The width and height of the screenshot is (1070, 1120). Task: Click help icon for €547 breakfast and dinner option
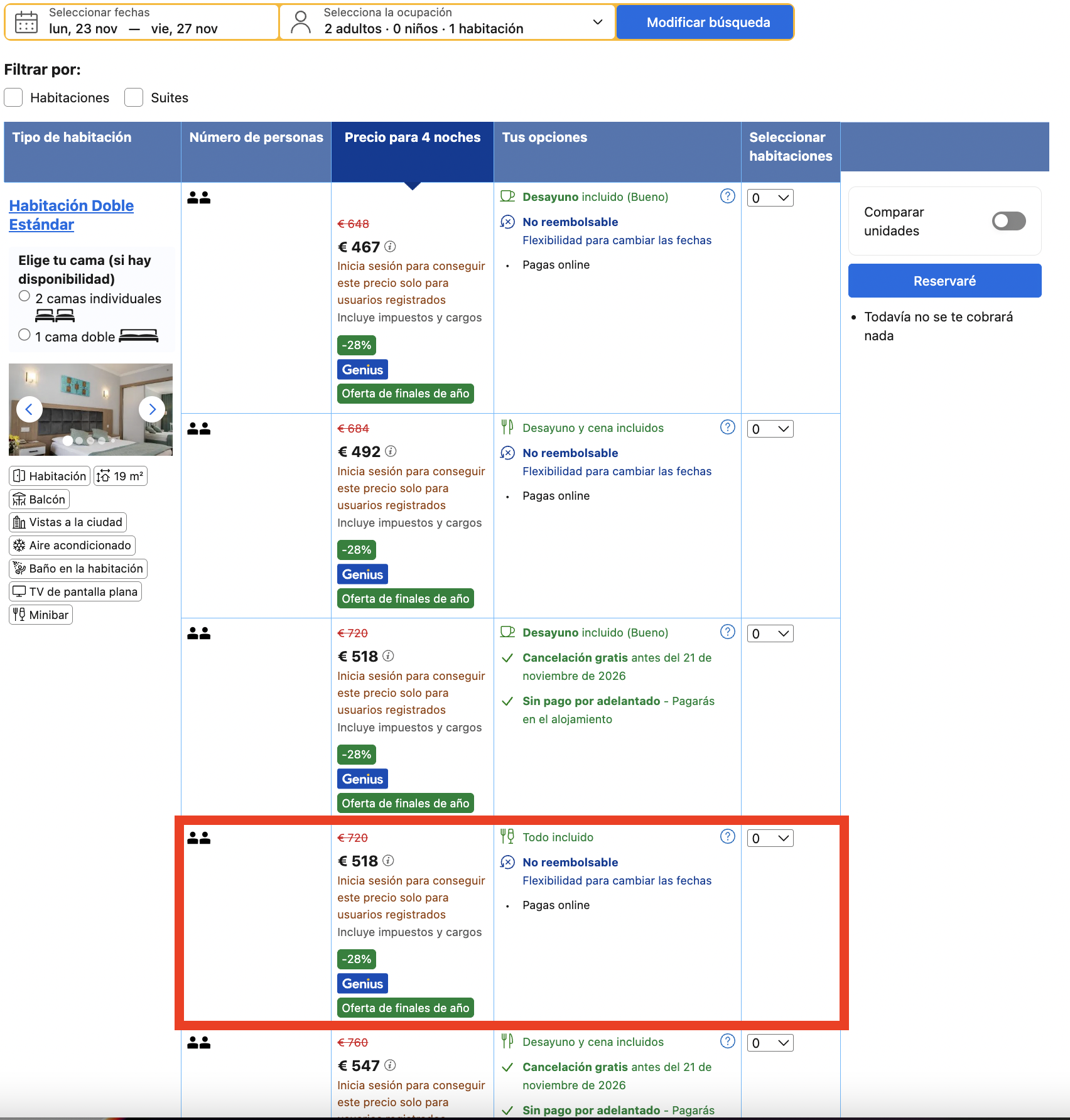tap(727, 1042)
